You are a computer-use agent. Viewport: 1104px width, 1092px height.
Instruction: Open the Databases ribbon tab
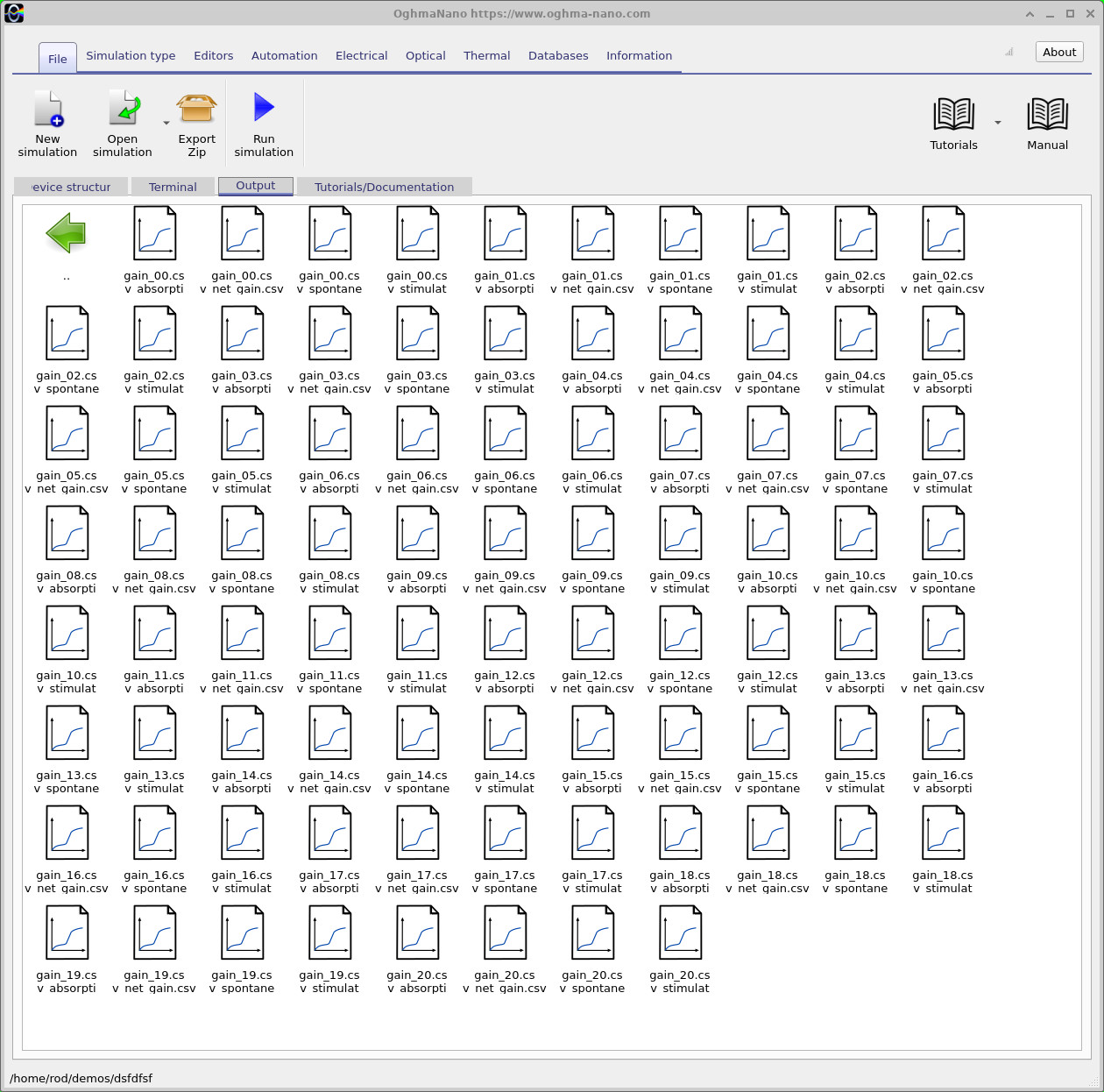point(558,55)
